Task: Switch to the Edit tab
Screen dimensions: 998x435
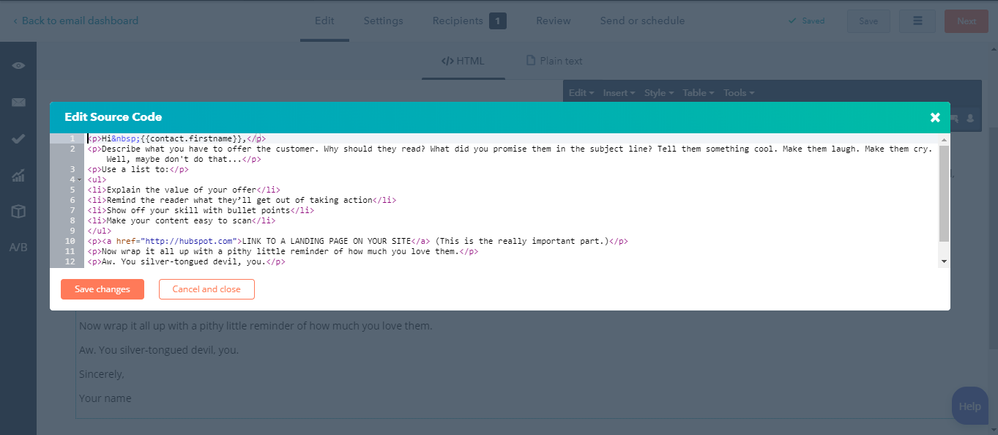Action: tap(325, 21)
